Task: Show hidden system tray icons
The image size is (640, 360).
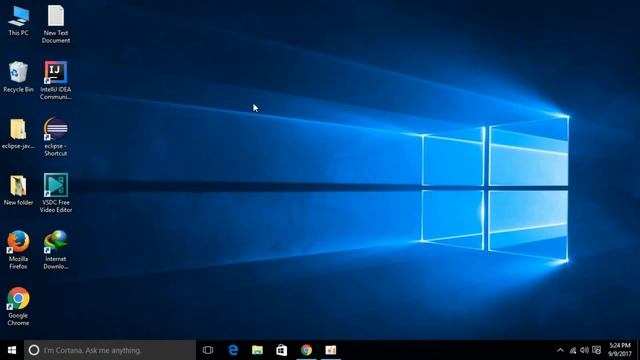Action: click(560, 350)
